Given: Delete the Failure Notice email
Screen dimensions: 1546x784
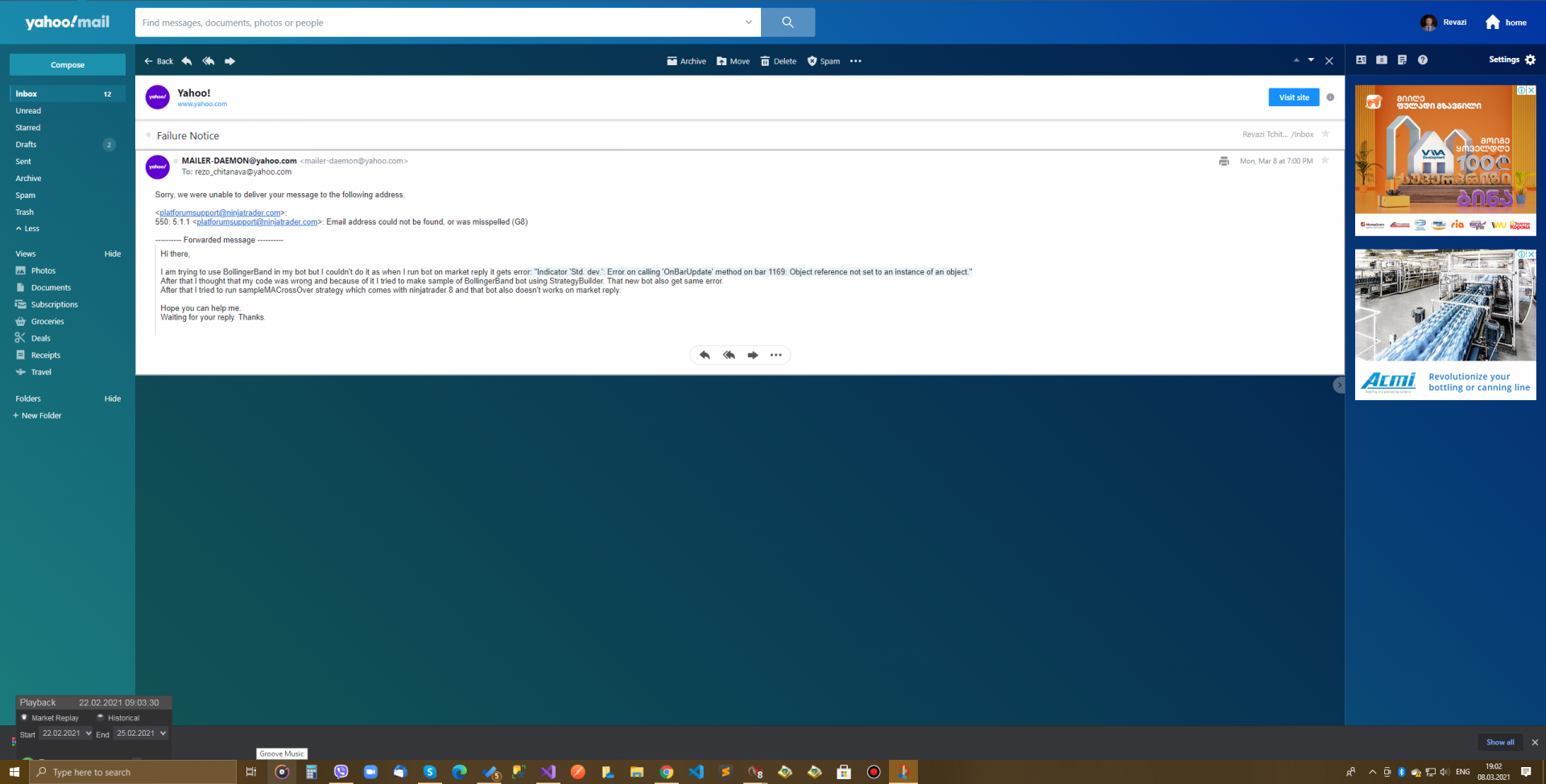Looking at the screenshot, I should point(778,61).
